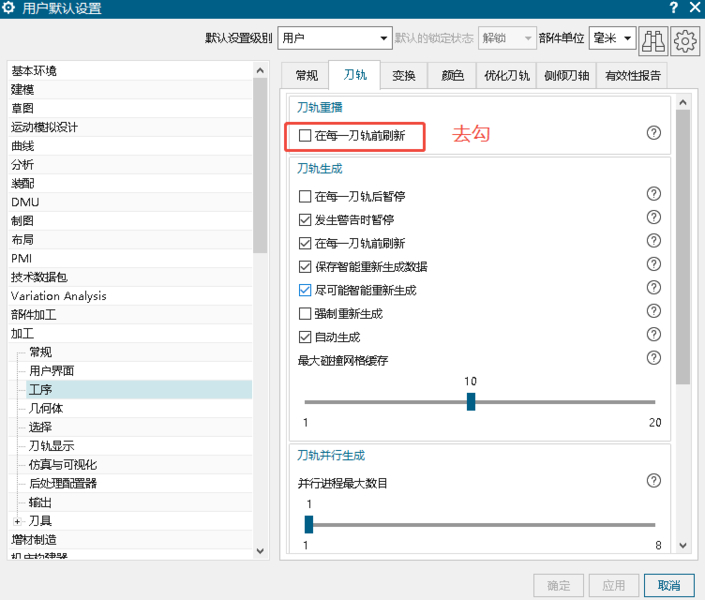Select PMI category
The width and height of the screenshot is (705, 600).
[x=130, y=259]
